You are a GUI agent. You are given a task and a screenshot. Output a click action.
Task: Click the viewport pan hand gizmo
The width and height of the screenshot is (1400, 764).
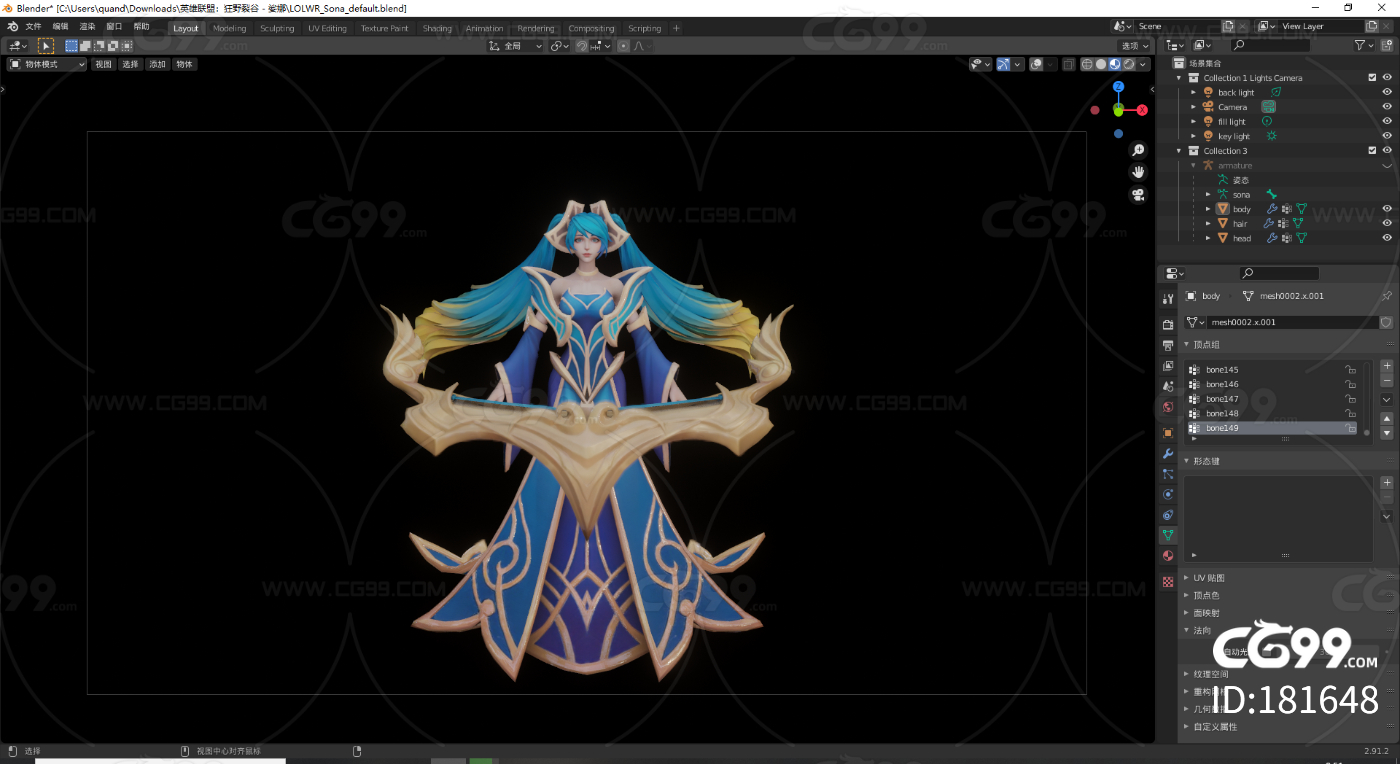click(1138, 172)
